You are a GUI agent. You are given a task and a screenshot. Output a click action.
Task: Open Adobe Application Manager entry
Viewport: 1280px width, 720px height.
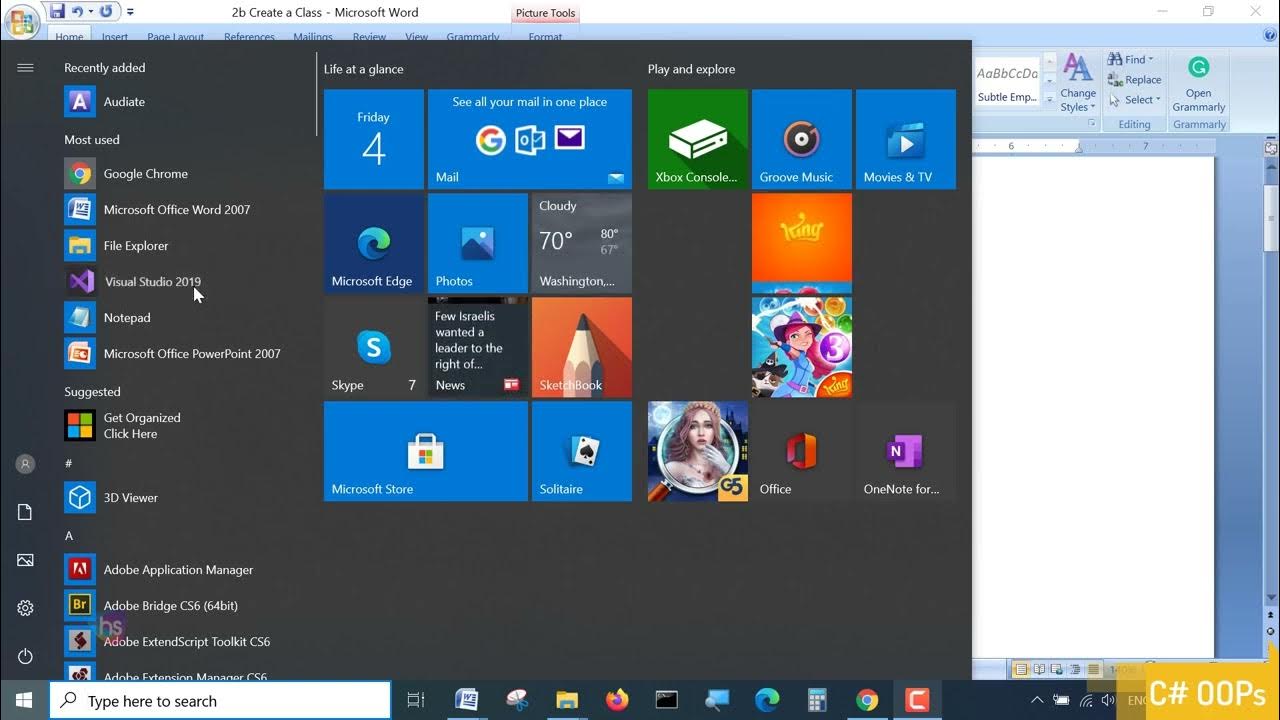click(190, 570)
